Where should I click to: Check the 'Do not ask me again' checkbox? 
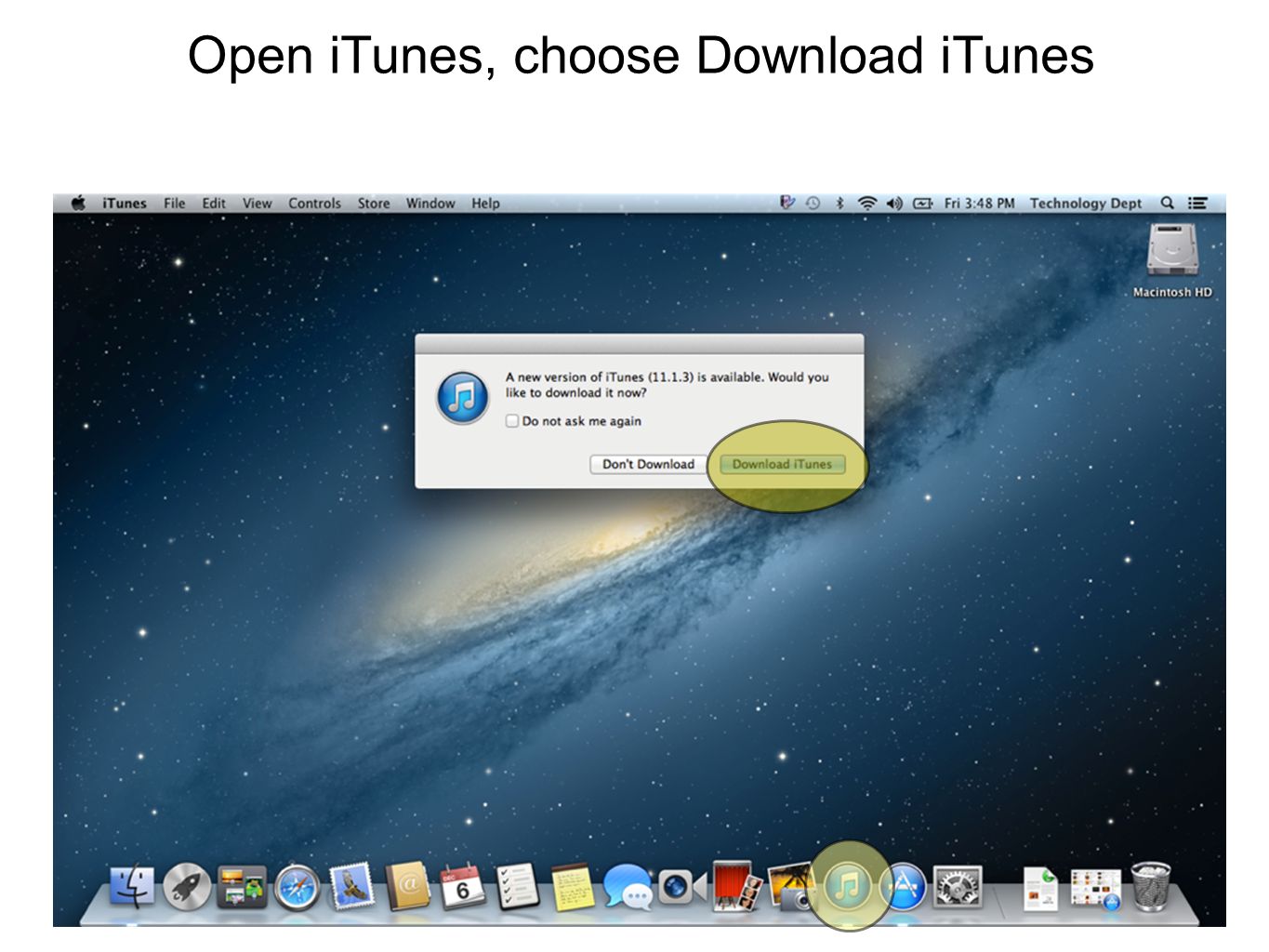511,420
